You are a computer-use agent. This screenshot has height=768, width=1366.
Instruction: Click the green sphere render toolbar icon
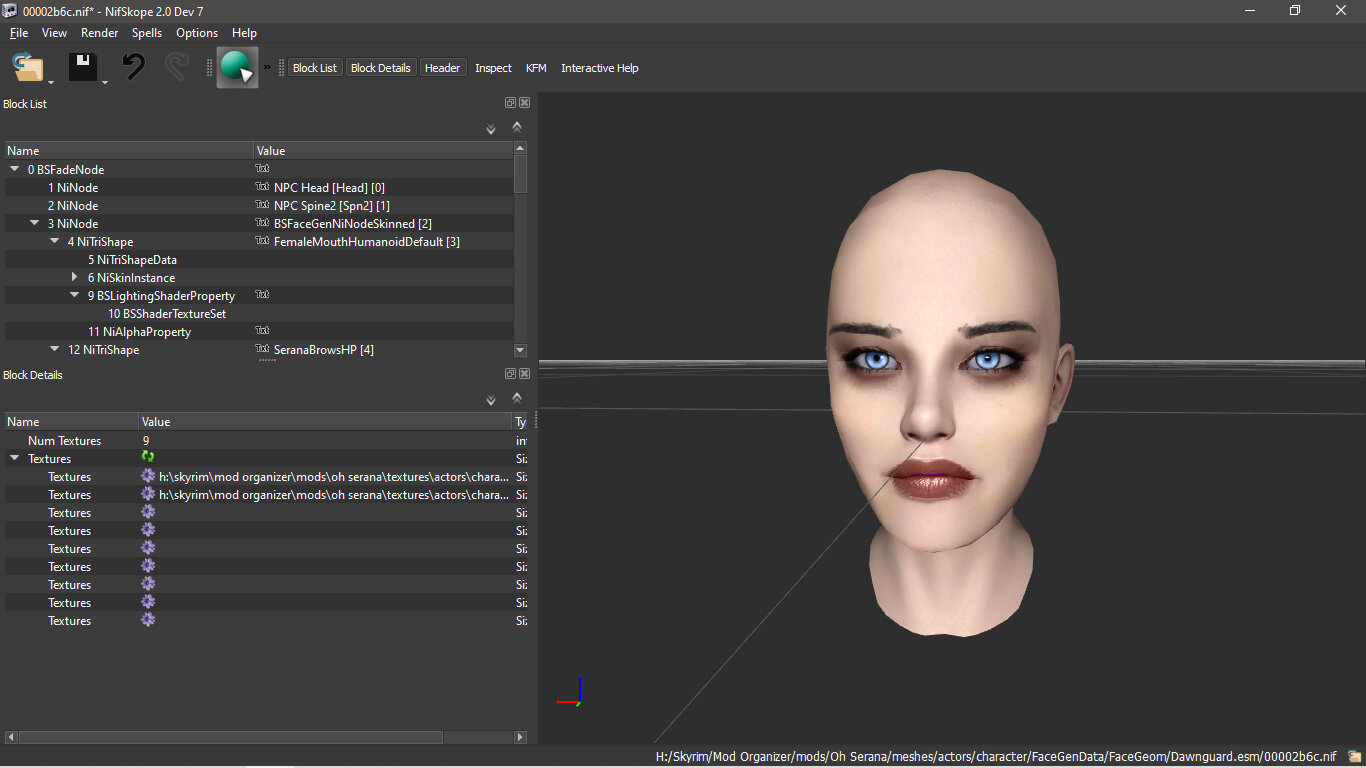[x=237, y=68]
